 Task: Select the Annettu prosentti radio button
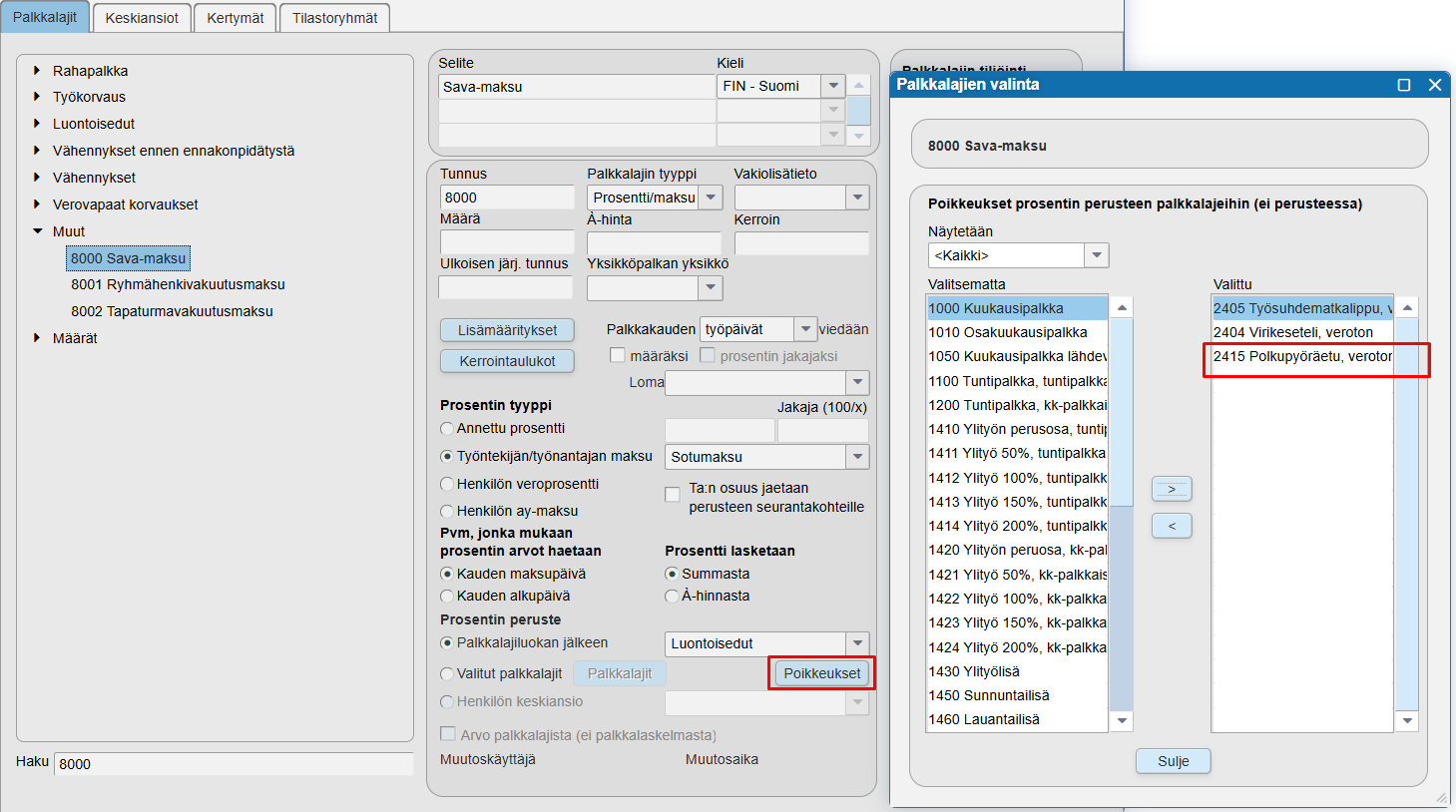point(447,428)
